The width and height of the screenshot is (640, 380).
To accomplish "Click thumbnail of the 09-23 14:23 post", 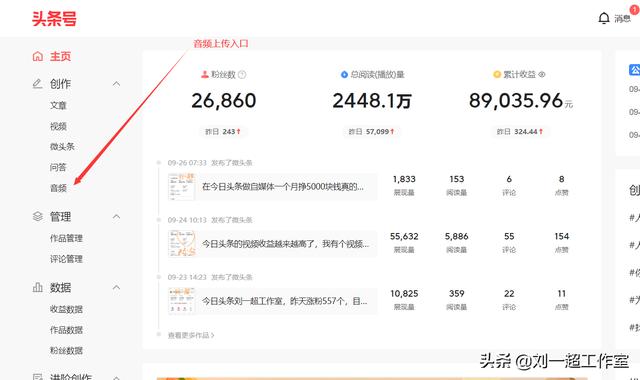I will pos(182,301).
